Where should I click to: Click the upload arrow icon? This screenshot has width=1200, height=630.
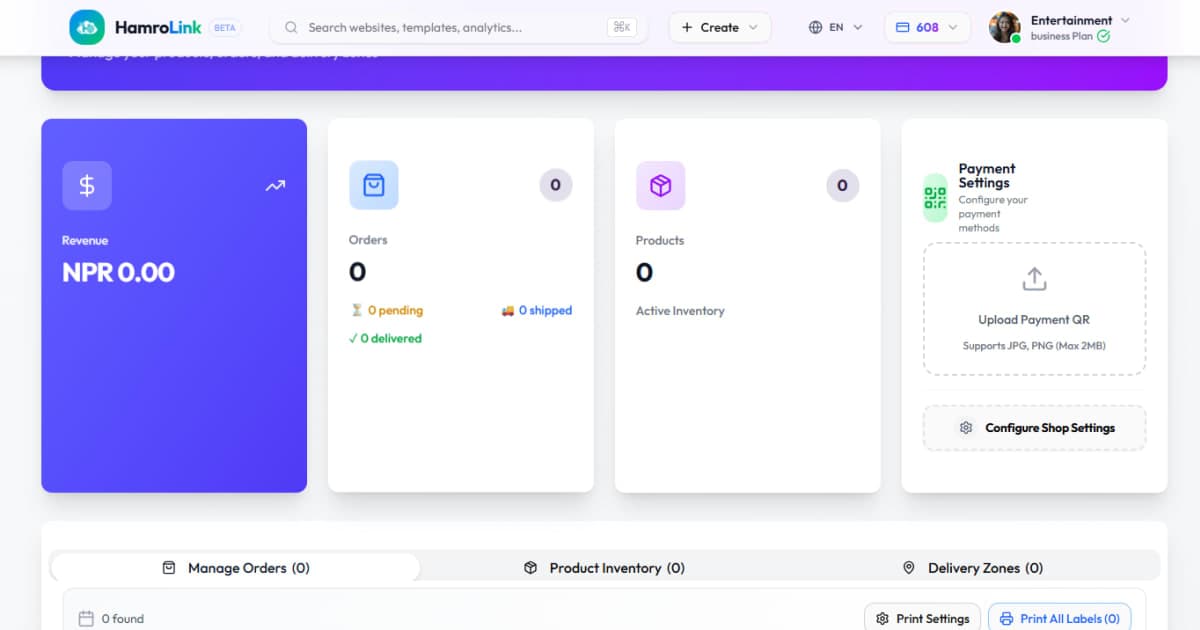pos(1034,279)
